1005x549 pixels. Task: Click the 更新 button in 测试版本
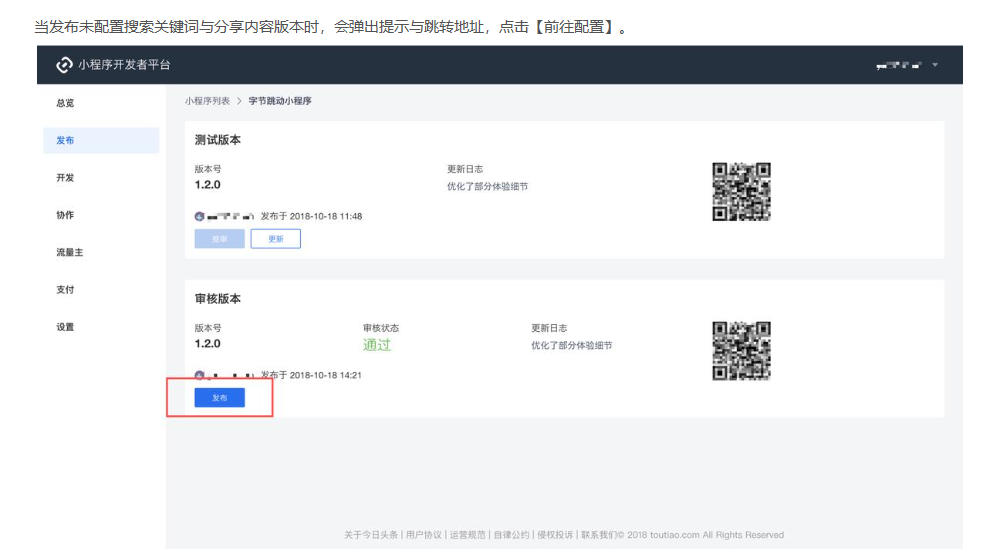click(275, 239)
